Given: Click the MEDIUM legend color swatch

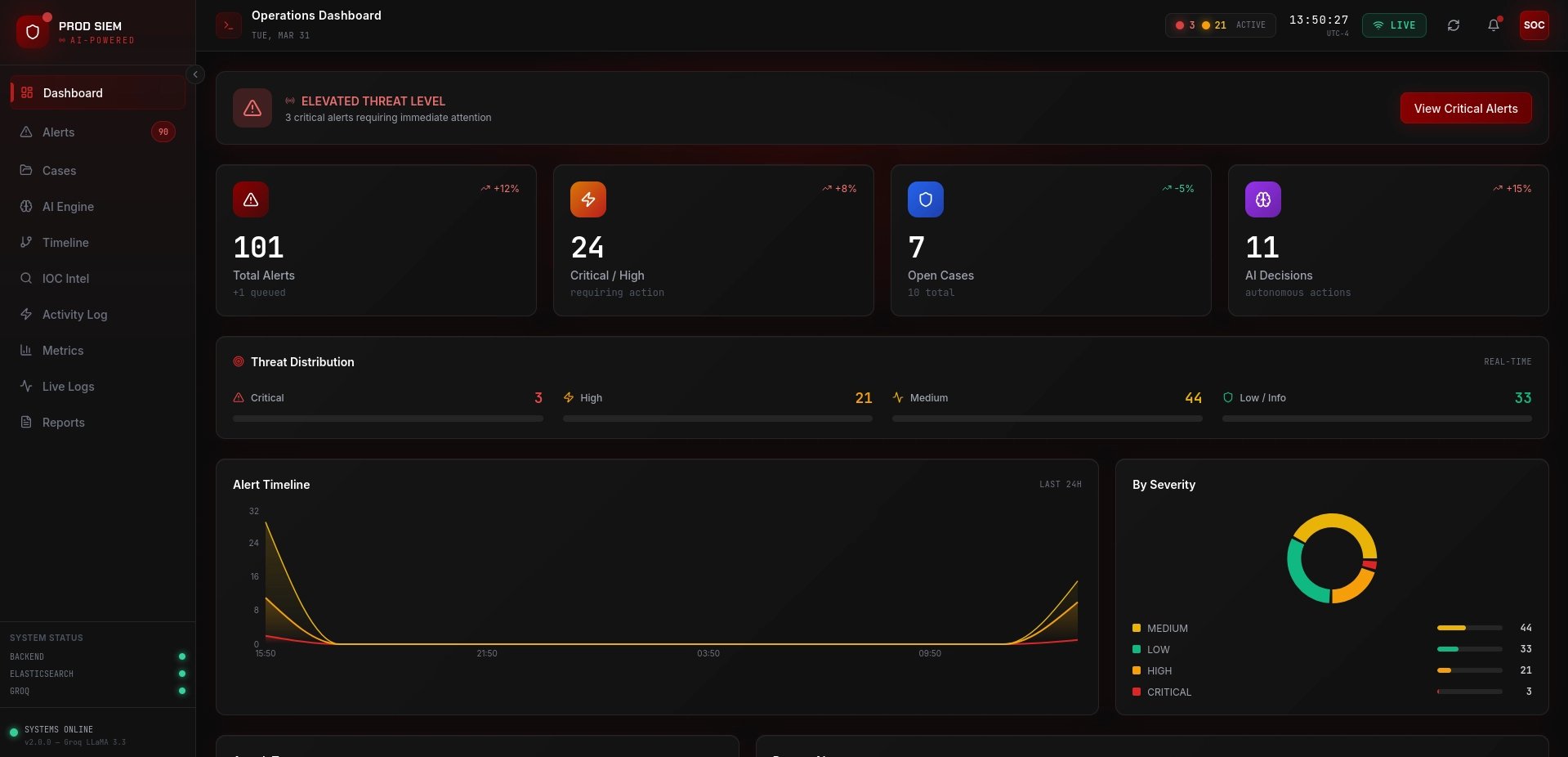Looking at the screenshot, I should (1137, 628).
